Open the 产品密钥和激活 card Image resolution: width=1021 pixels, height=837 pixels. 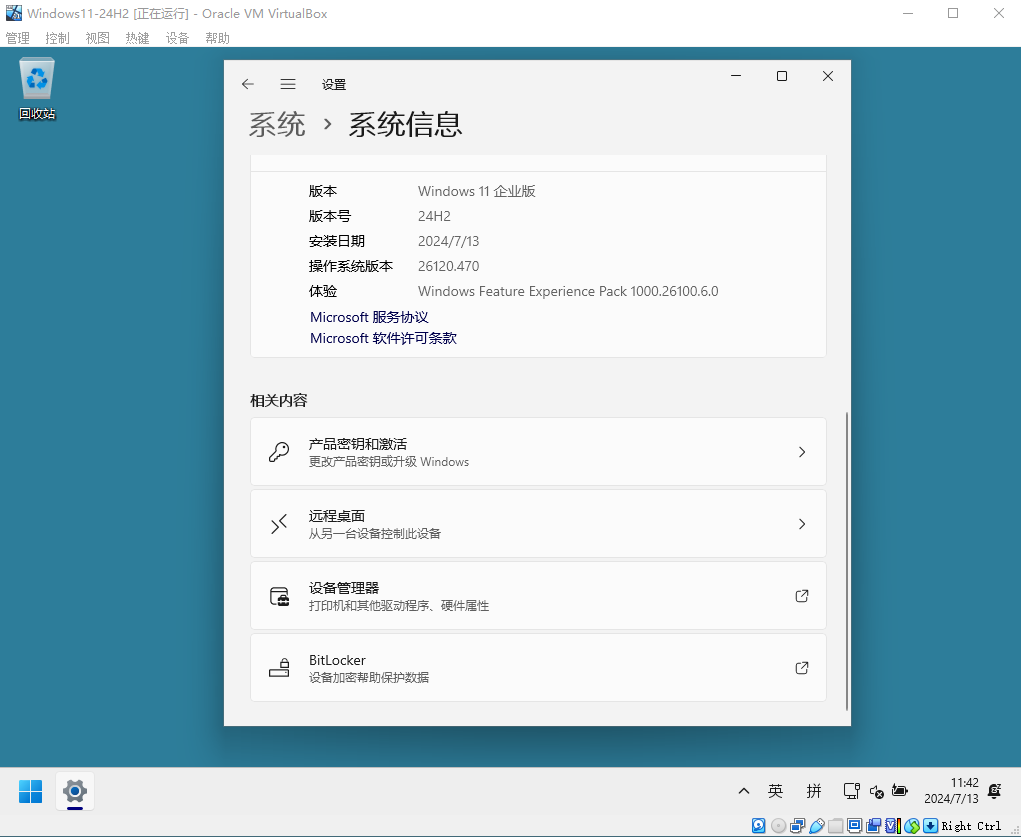pyautogui.click(x=538, y=452)
